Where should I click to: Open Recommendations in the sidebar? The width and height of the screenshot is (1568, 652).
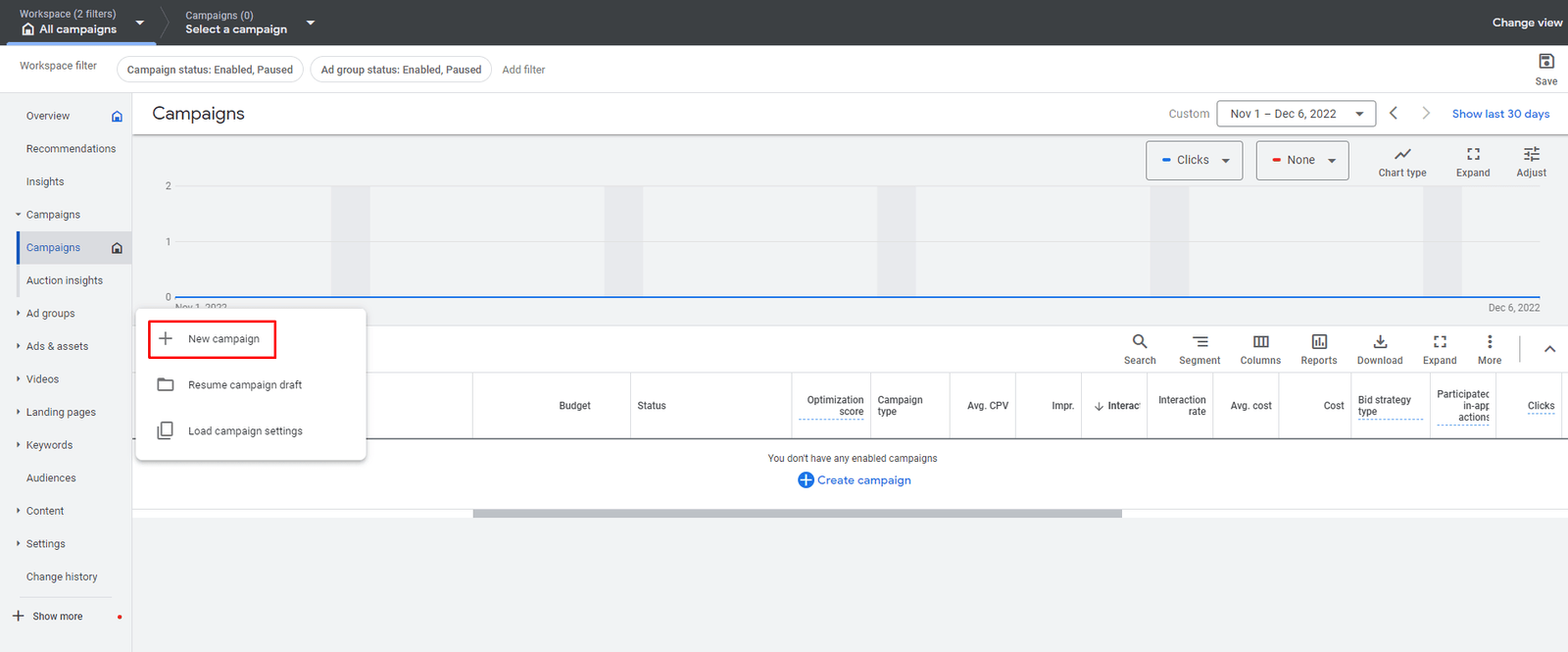tap(71, 149)
